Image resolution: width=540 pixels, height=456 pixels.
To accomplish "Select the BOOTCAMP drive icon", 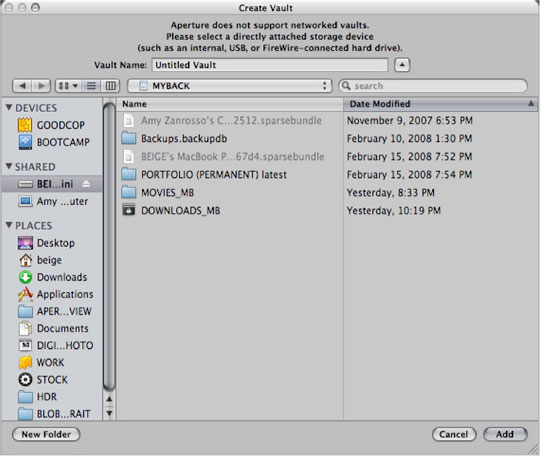I will tap(25, 142).
